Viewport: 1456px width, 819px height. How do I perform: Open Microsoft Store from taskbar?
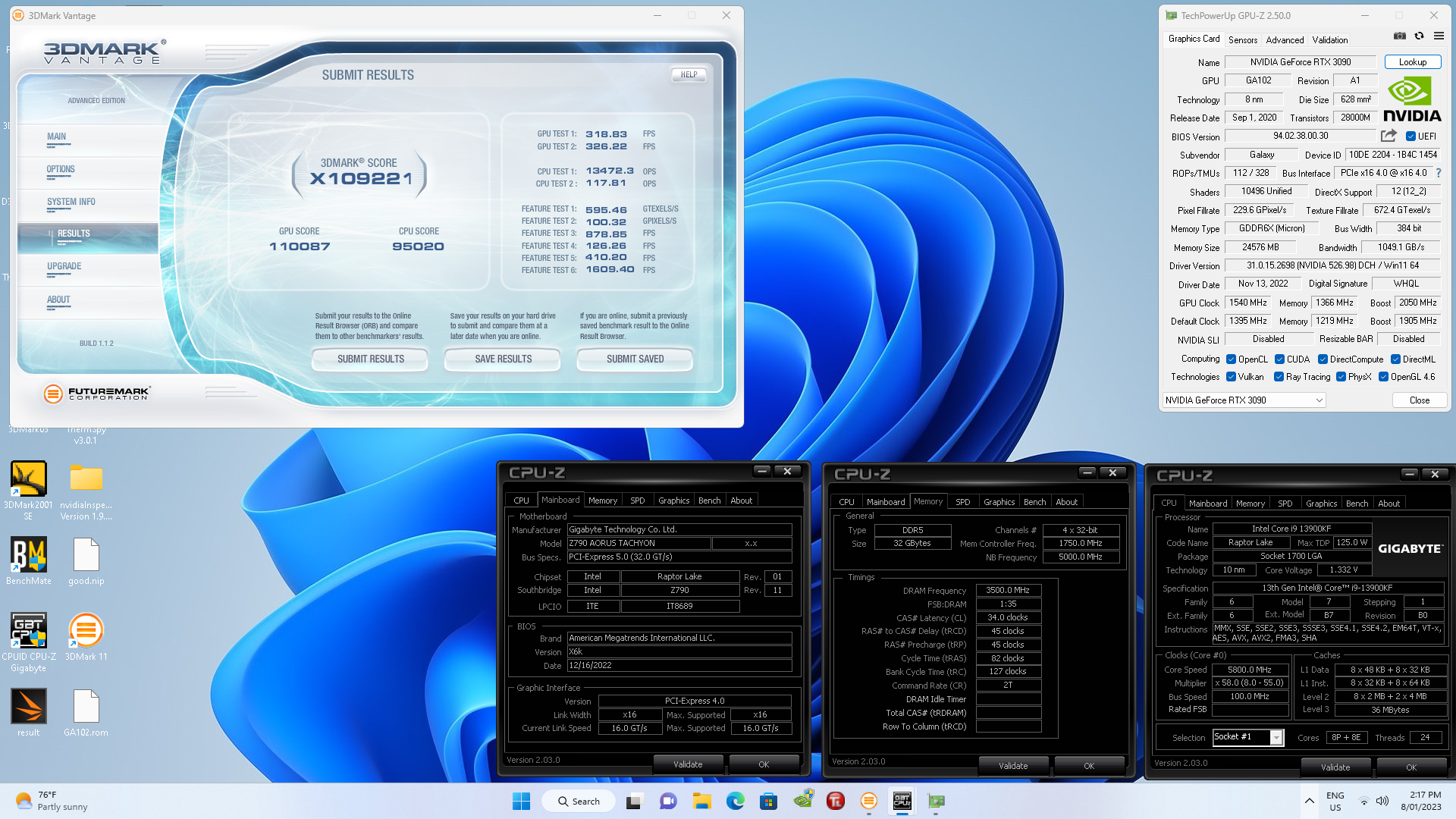point(768,801)
